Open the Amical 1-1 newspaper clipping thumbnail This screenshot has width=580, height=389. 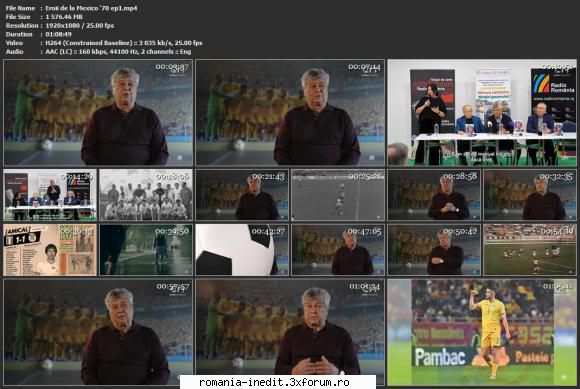pyautogui.click(x=50, y=250)
